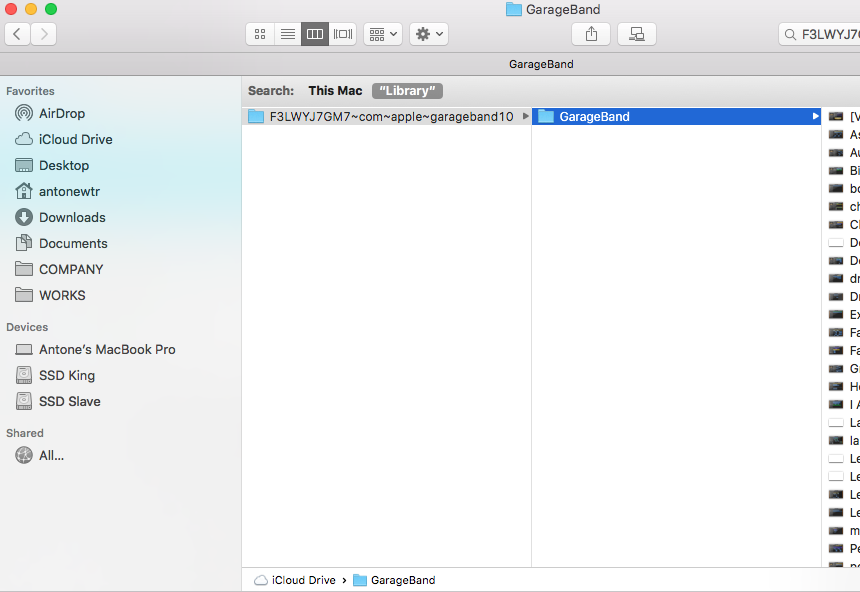Set search scope to This Mac

click(x=335, y=91)
